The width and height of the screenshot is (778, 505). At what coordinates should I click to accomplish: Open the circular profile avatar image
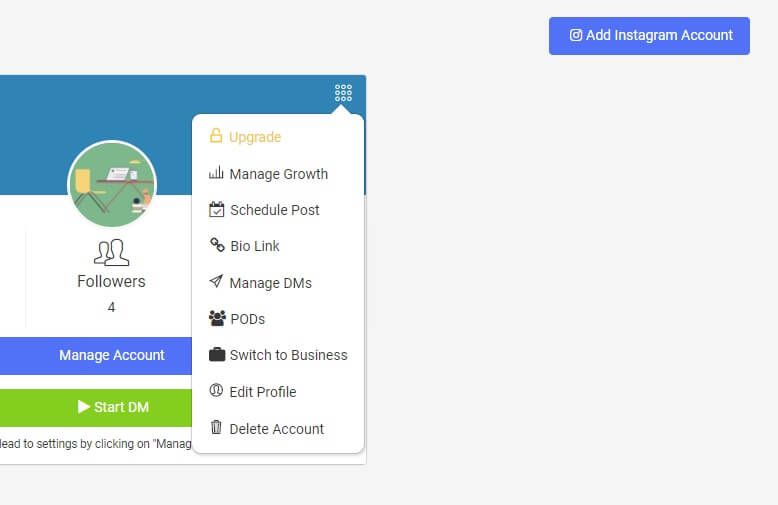[112, 185]
